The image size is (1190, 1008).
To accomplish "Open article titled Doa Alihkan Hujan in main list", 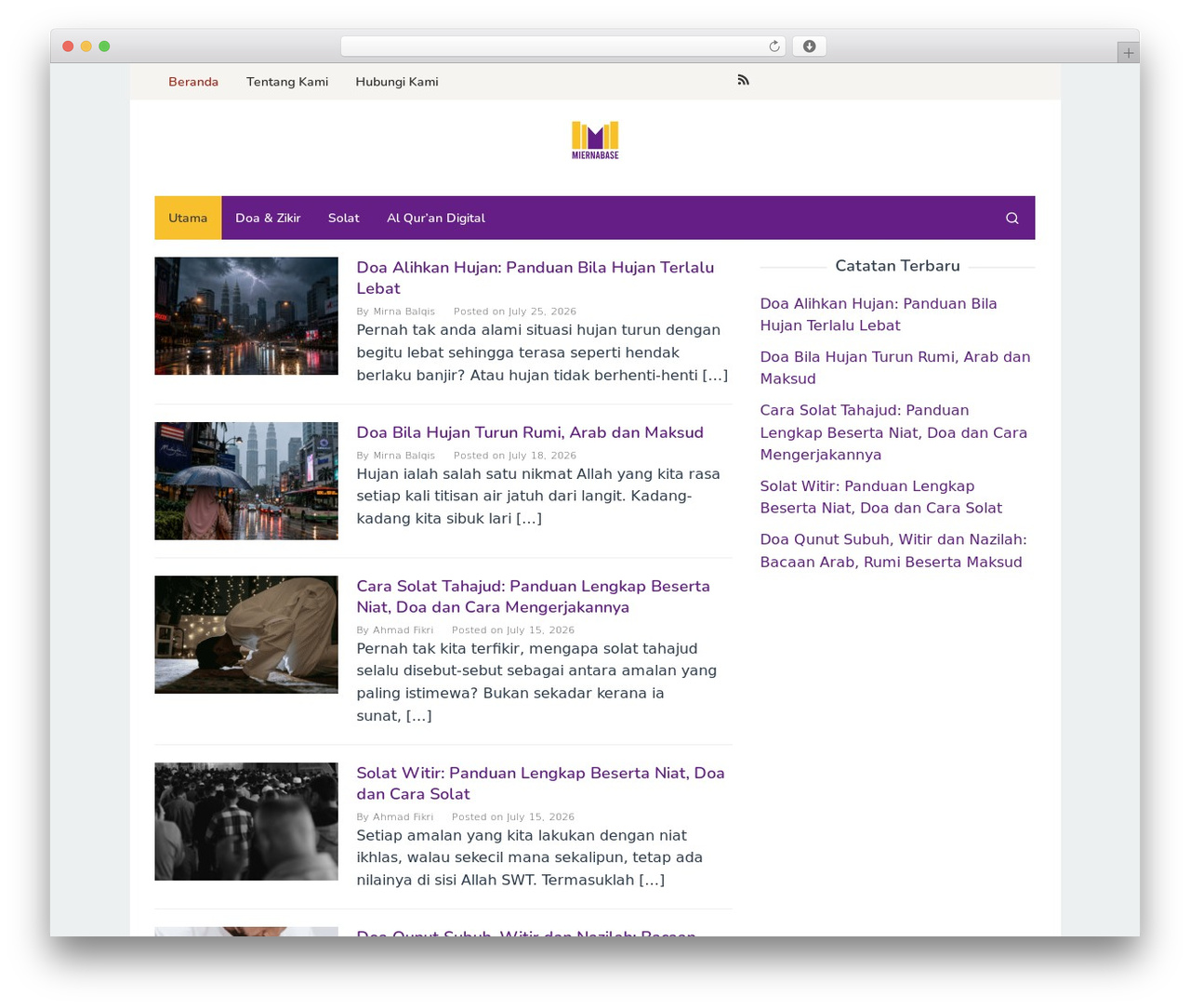I will tap(535, 278).
